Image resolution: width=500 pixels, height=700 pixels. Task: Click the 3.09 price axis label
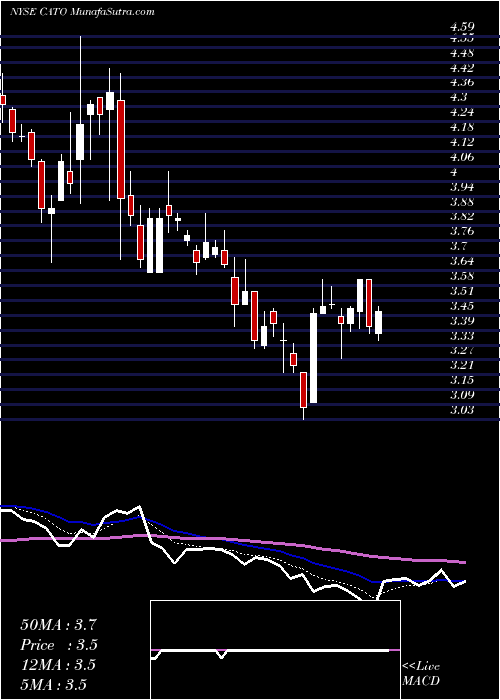click(462, 394)
